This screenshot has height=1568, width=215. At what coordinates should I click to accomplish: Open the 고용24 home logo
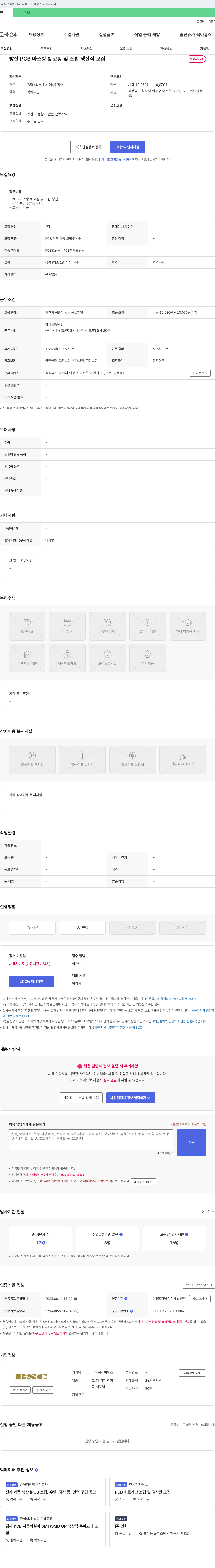pyautogui.click(x=9, y=35)
